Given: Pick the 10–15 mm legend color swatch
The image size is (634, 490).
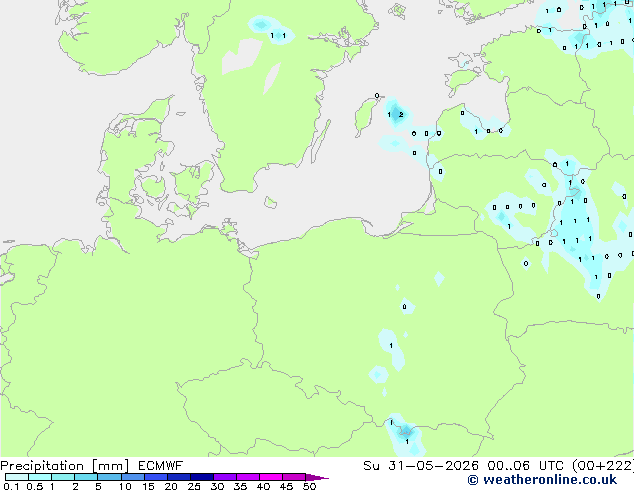Looking at the screenshot, I should click(132, 477).
